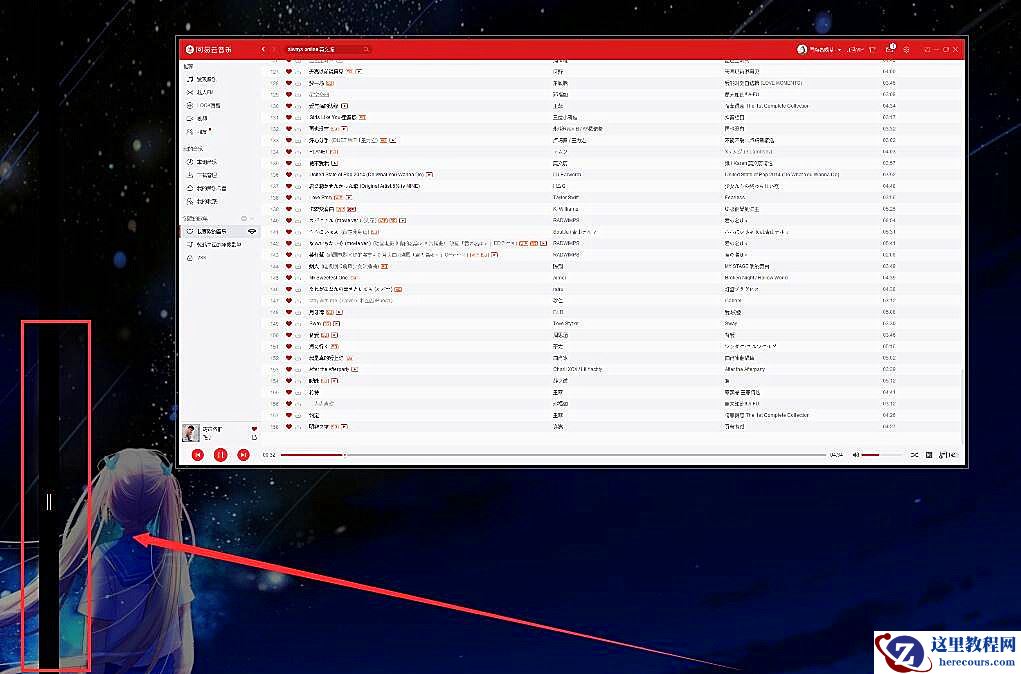The width and height of the screenshot is (1021, 674).
Task: Mute audio via the speaker icon
Action: tap(855, 454)
